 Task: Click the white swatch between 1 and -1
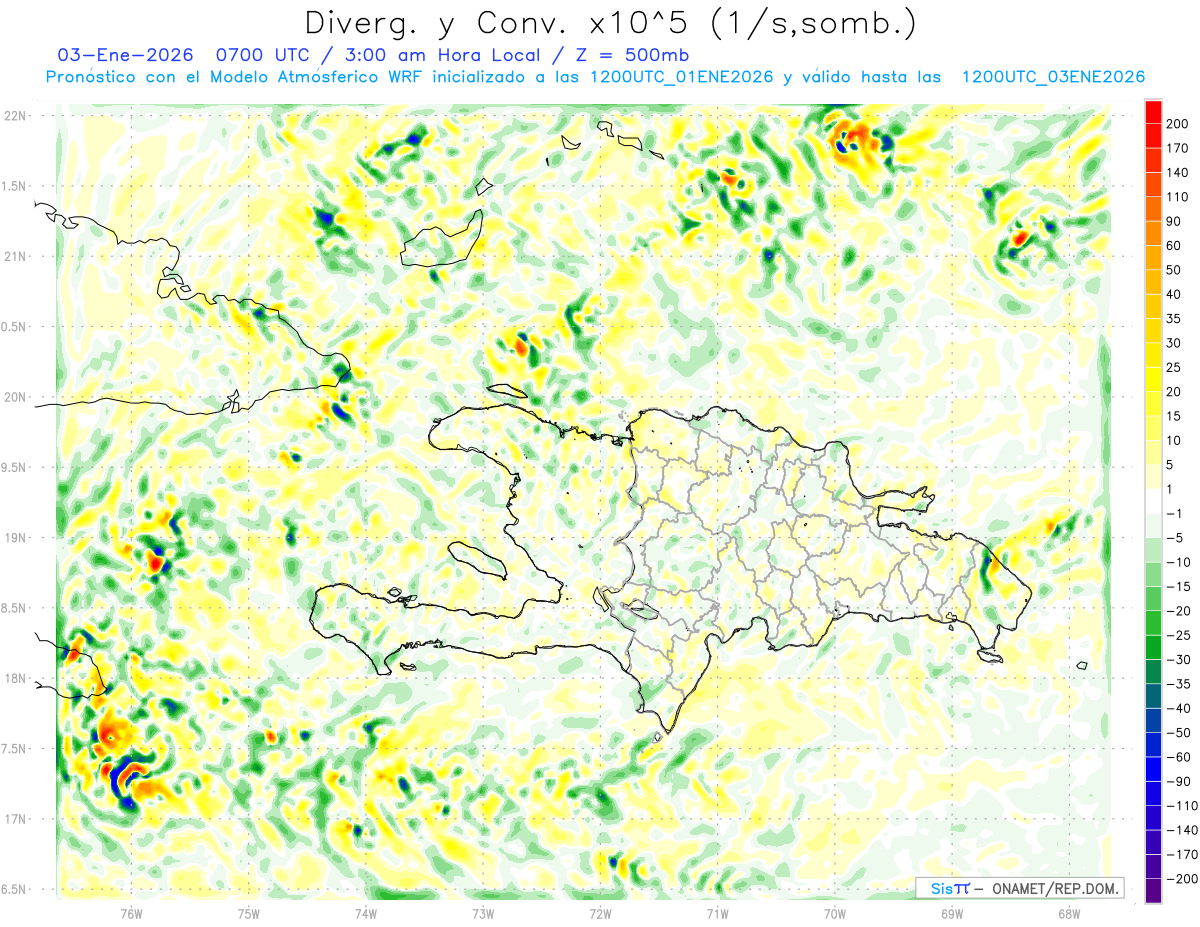click(x=1154, y=501)
